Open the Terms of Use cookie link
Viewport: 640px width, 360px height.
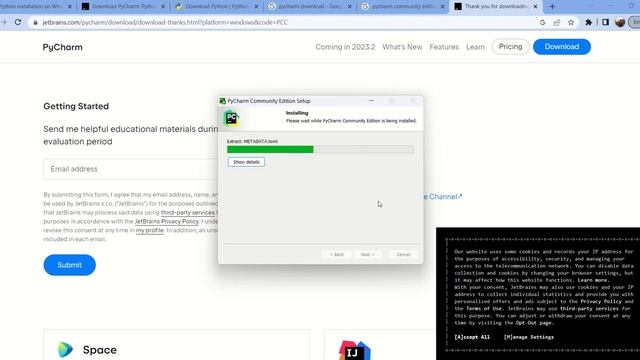(x=484, y=309)
